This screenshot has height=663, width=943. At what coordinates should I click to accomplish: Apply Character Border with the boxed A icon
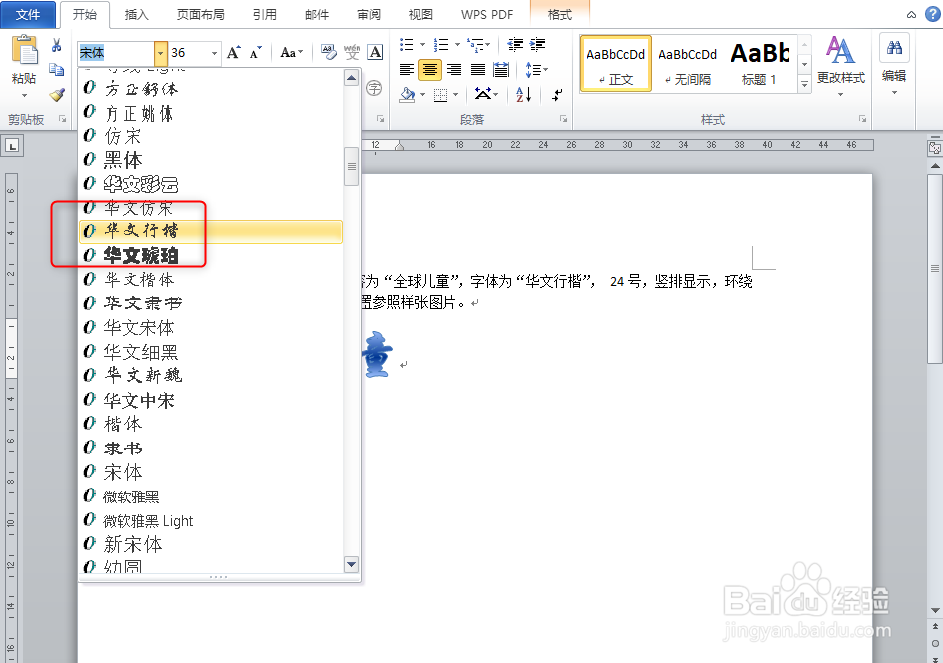coord(373,51)
